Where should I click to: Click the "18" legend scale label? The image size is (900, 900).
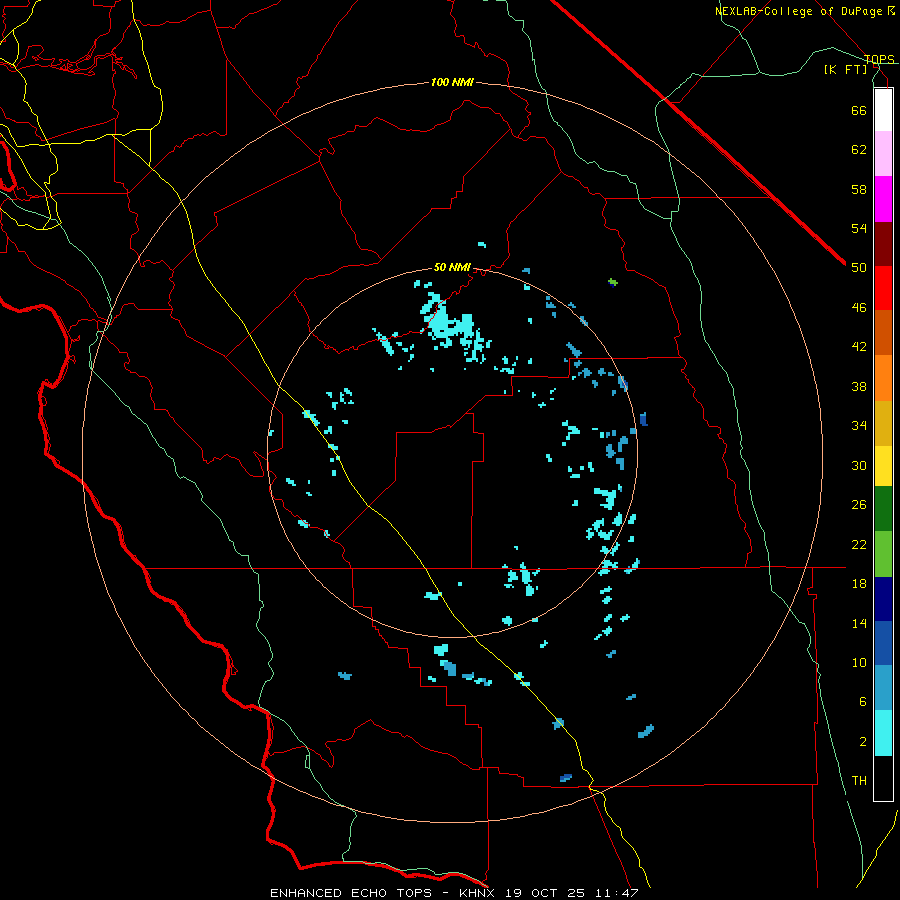click(859, 584)
